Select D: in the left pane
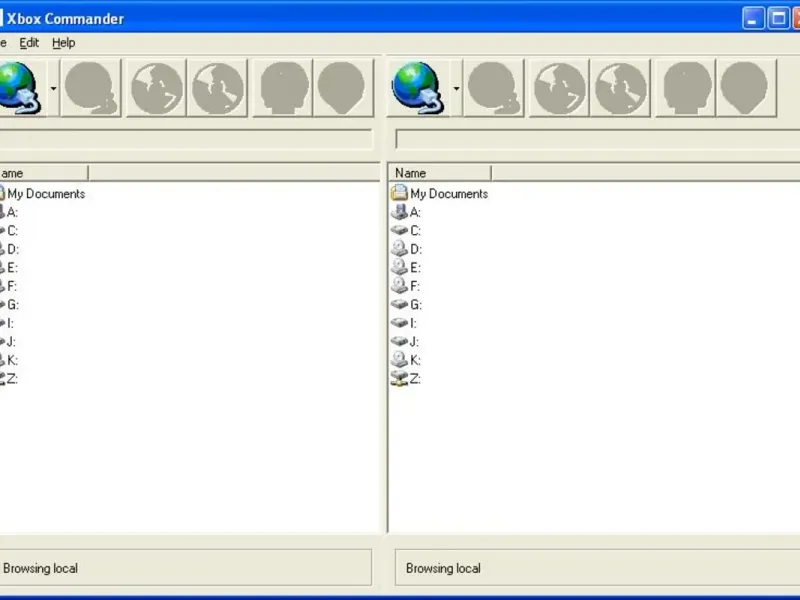The image size is (800, 600). 9,249
